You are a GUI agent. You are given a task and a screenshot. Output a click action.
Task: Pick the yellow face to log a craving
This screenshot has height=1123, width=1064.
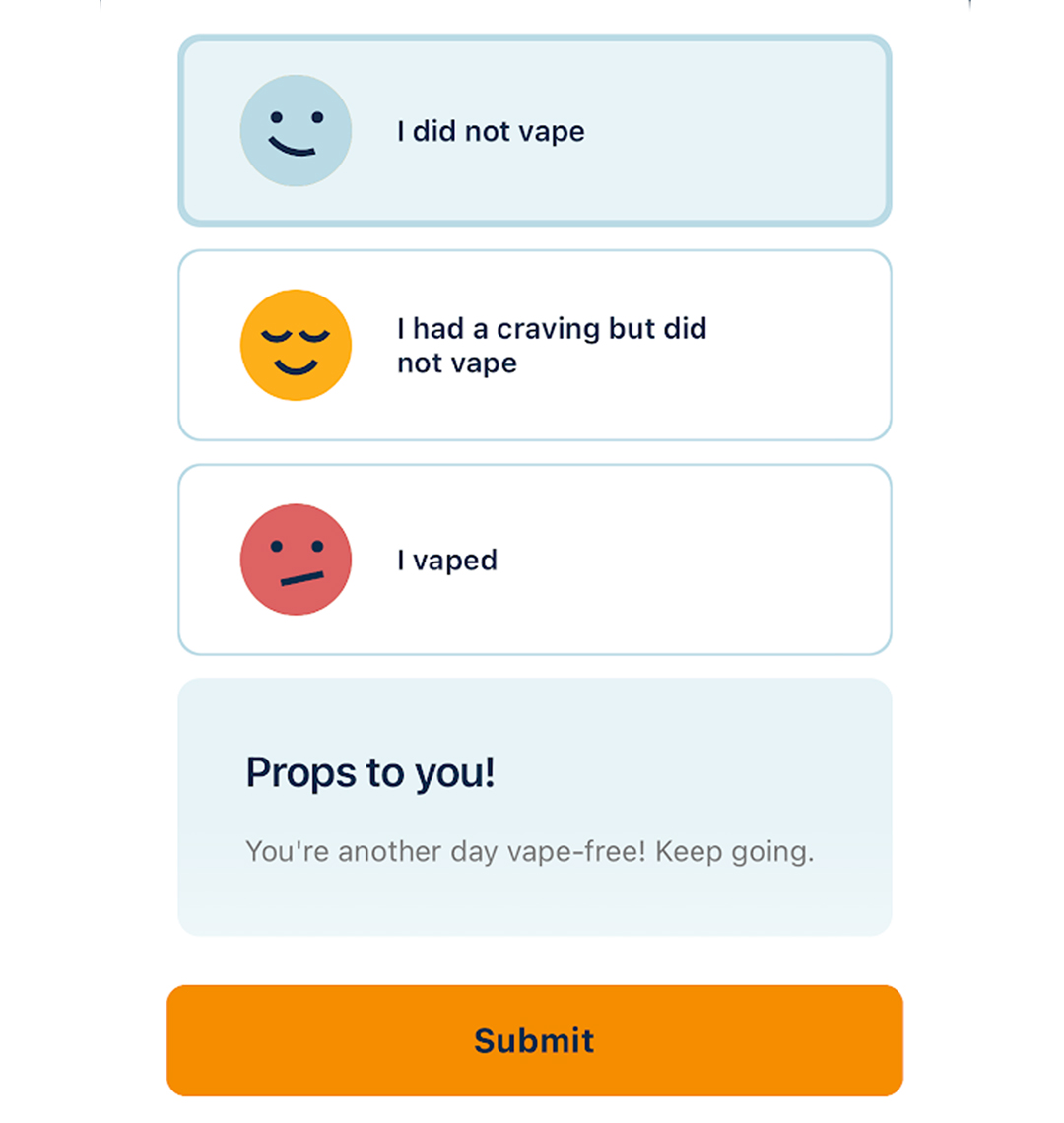(296, 345)
